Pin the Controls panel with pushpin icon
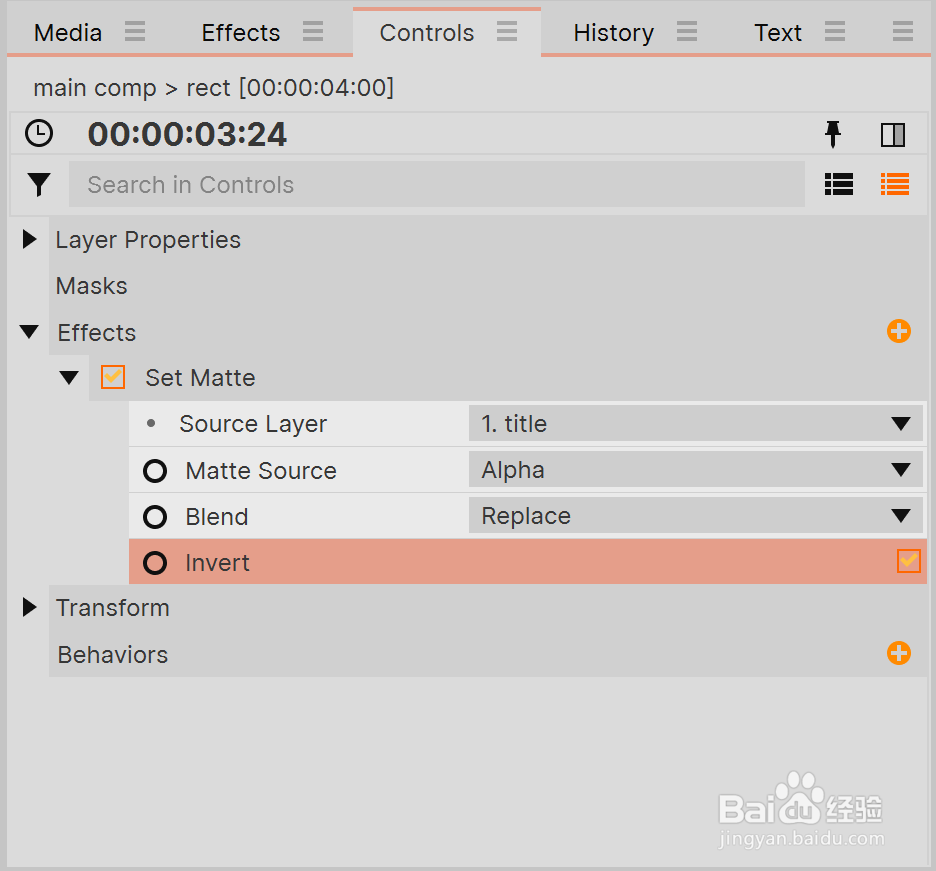This screenshot has height=871, width=936. (833, 134)
